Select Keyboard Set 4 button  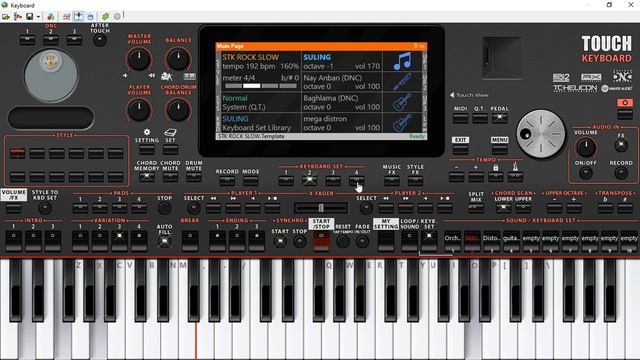(356, 181)
